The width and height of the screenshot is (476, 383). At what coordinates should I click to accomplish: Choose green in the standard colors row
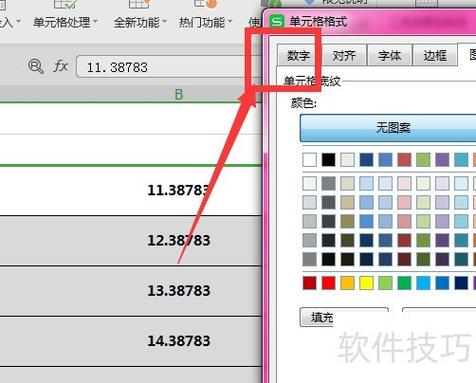tap(404, 283)
